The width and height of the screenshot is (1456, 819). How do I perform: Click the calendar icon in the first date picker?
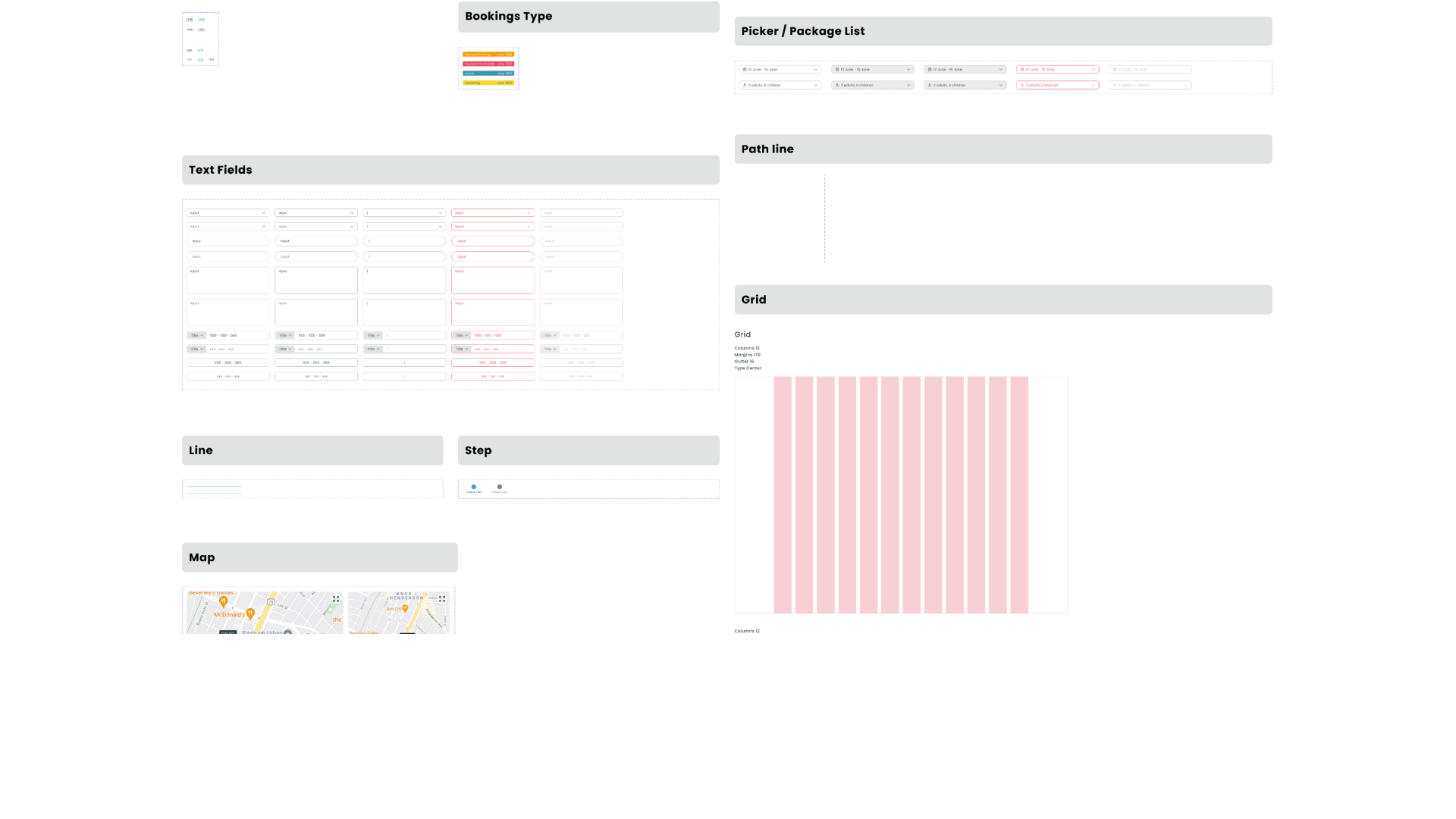745,70
